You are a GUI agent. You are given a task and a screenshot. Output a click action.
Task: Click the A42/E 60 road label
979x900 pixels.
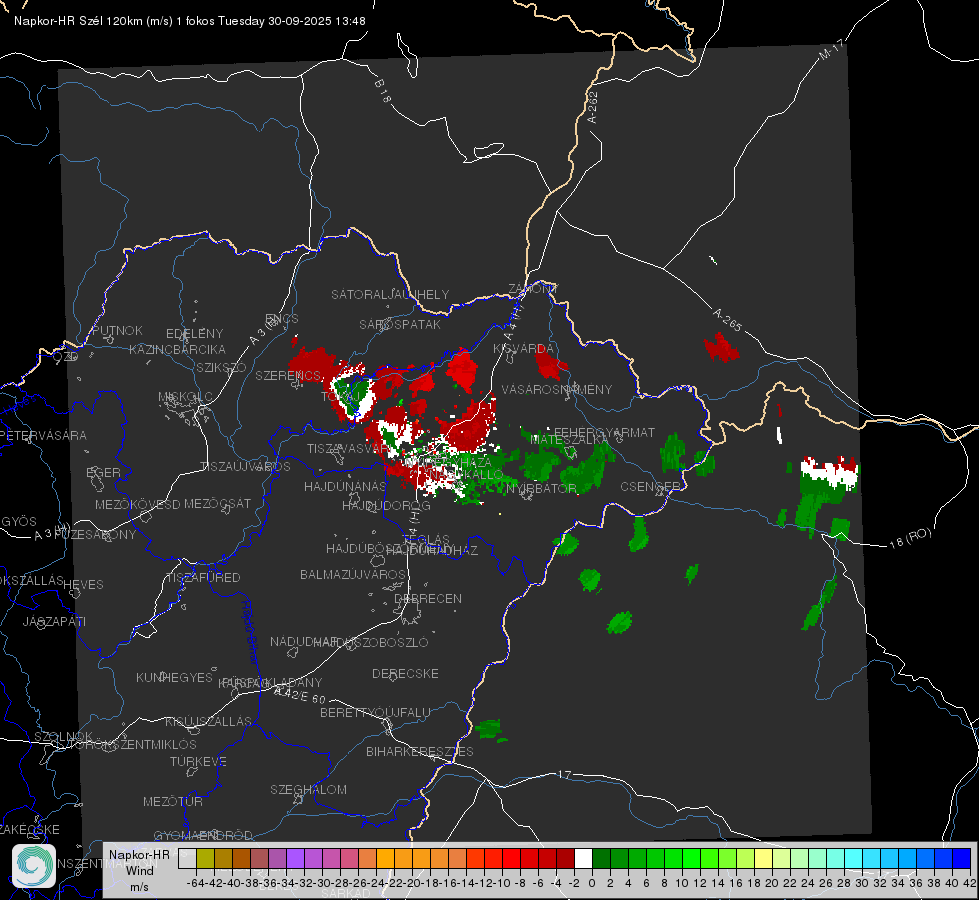(x=300, y=695)
